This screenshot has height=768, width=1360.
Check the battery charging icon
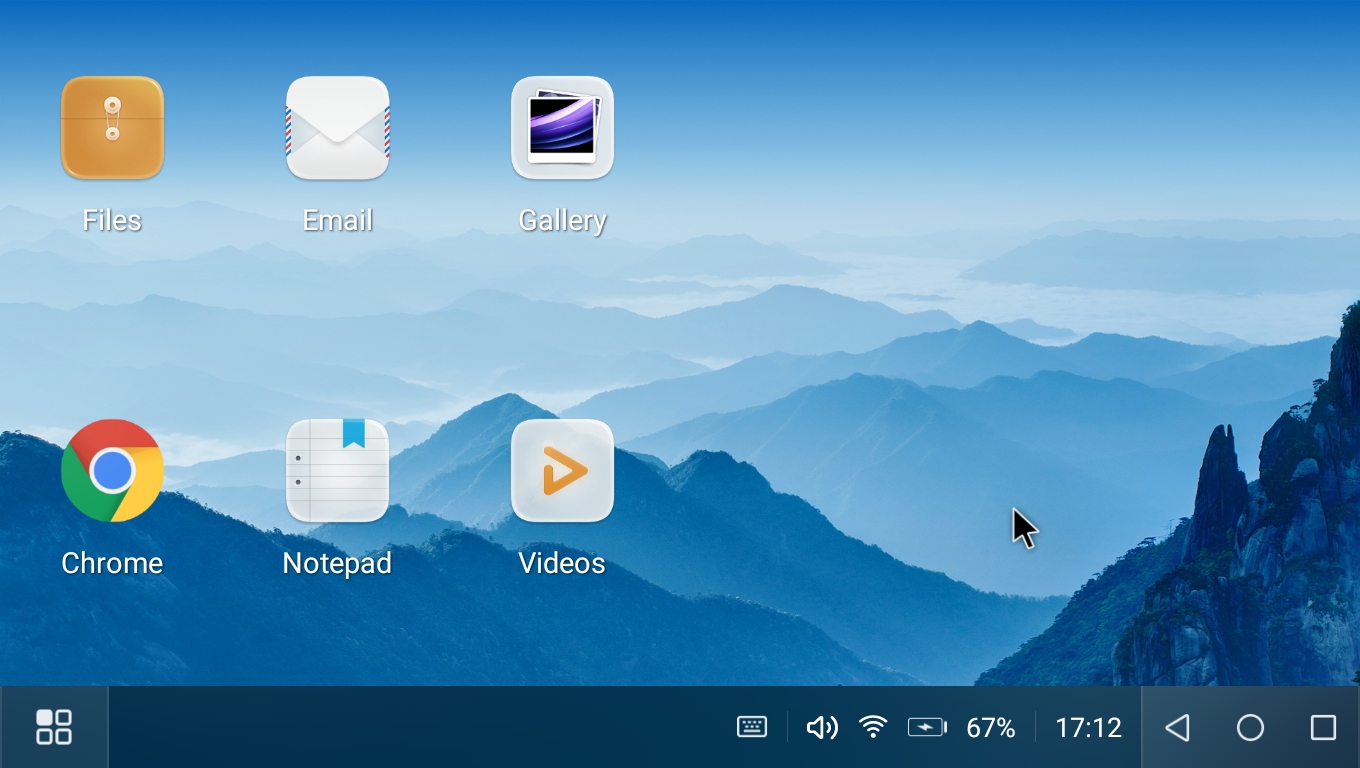pos(927,727)
